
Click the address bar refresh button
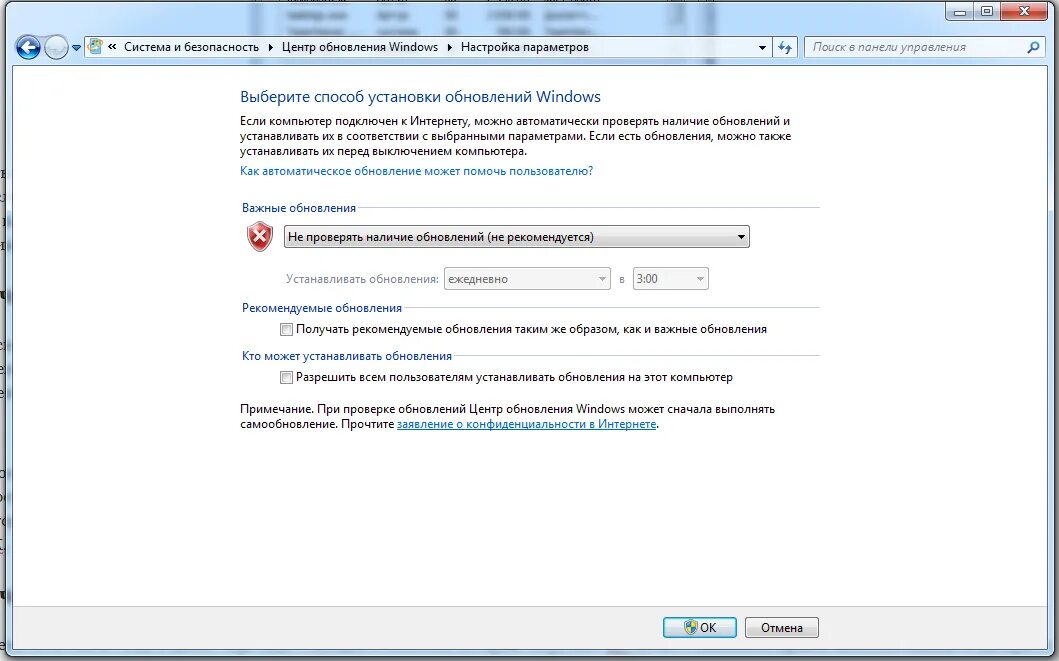pos(785,47)
